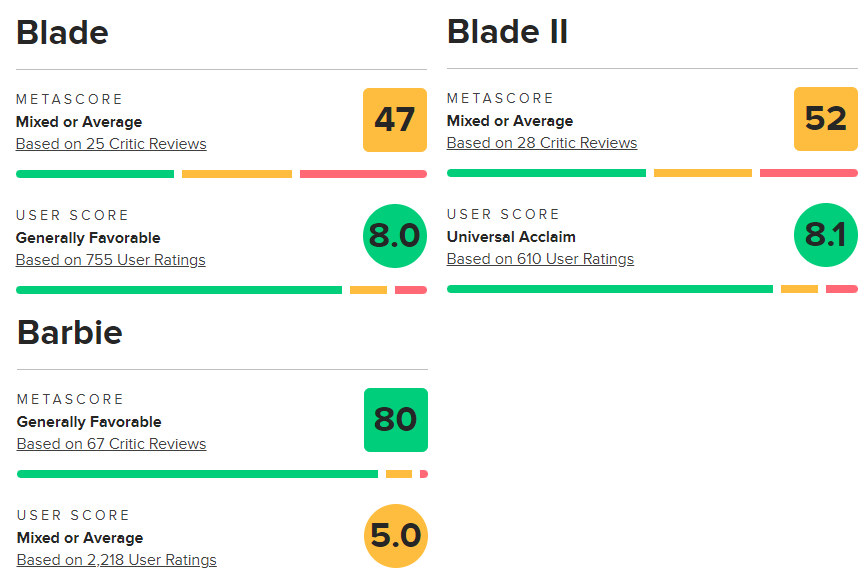Open Based on 25 Critic Reviews link
The width and height of the screenshot is (867, 582).
pyautogui.click(x=111, y=144)
